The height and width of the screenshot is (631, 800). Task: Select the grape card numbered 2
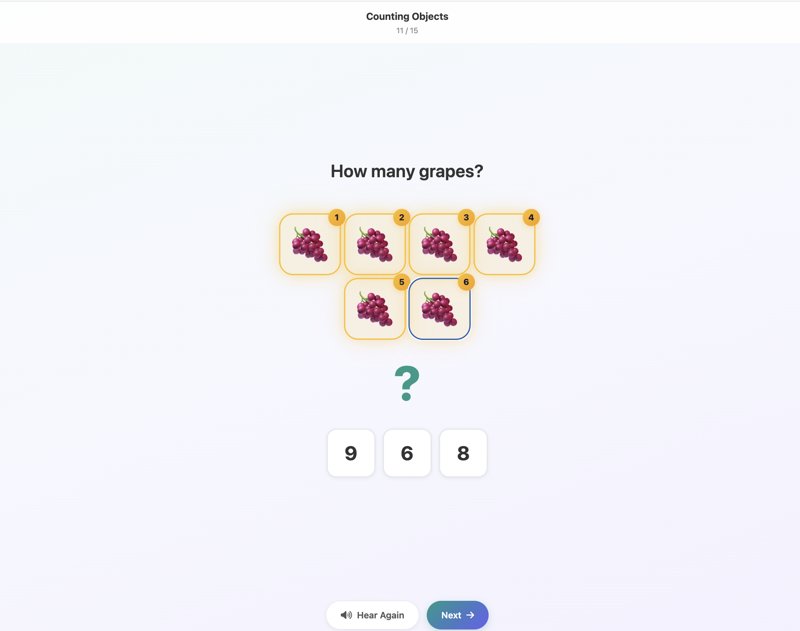click(x=374, y=244)
